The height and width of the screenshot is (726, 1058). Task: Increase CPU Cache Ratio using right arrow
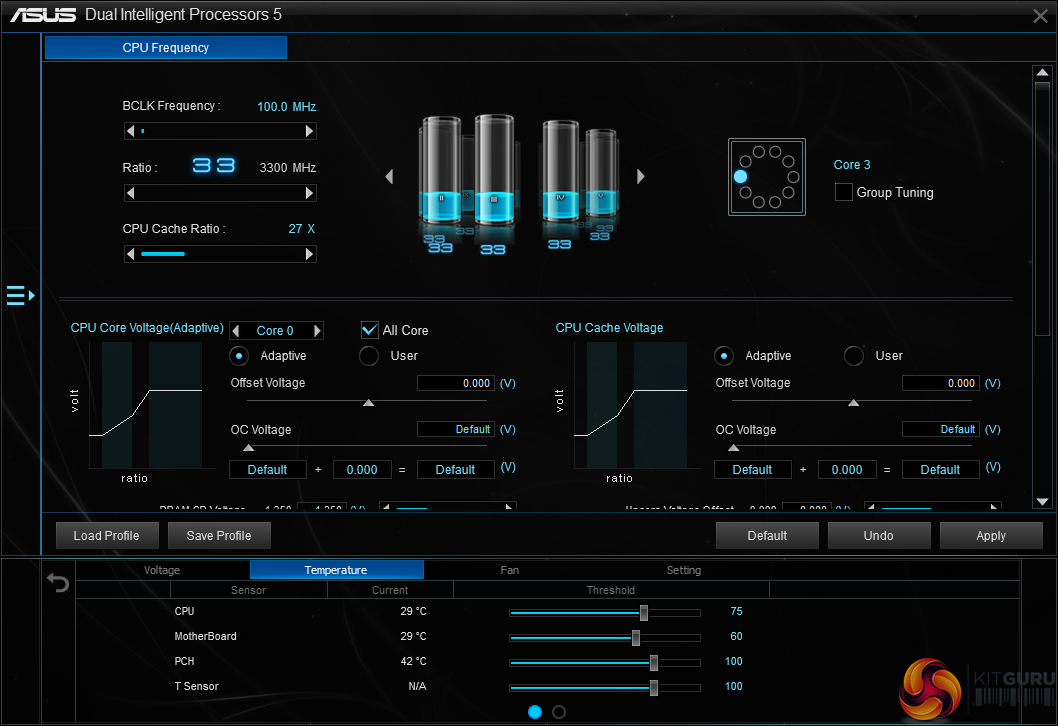(310, 255)
